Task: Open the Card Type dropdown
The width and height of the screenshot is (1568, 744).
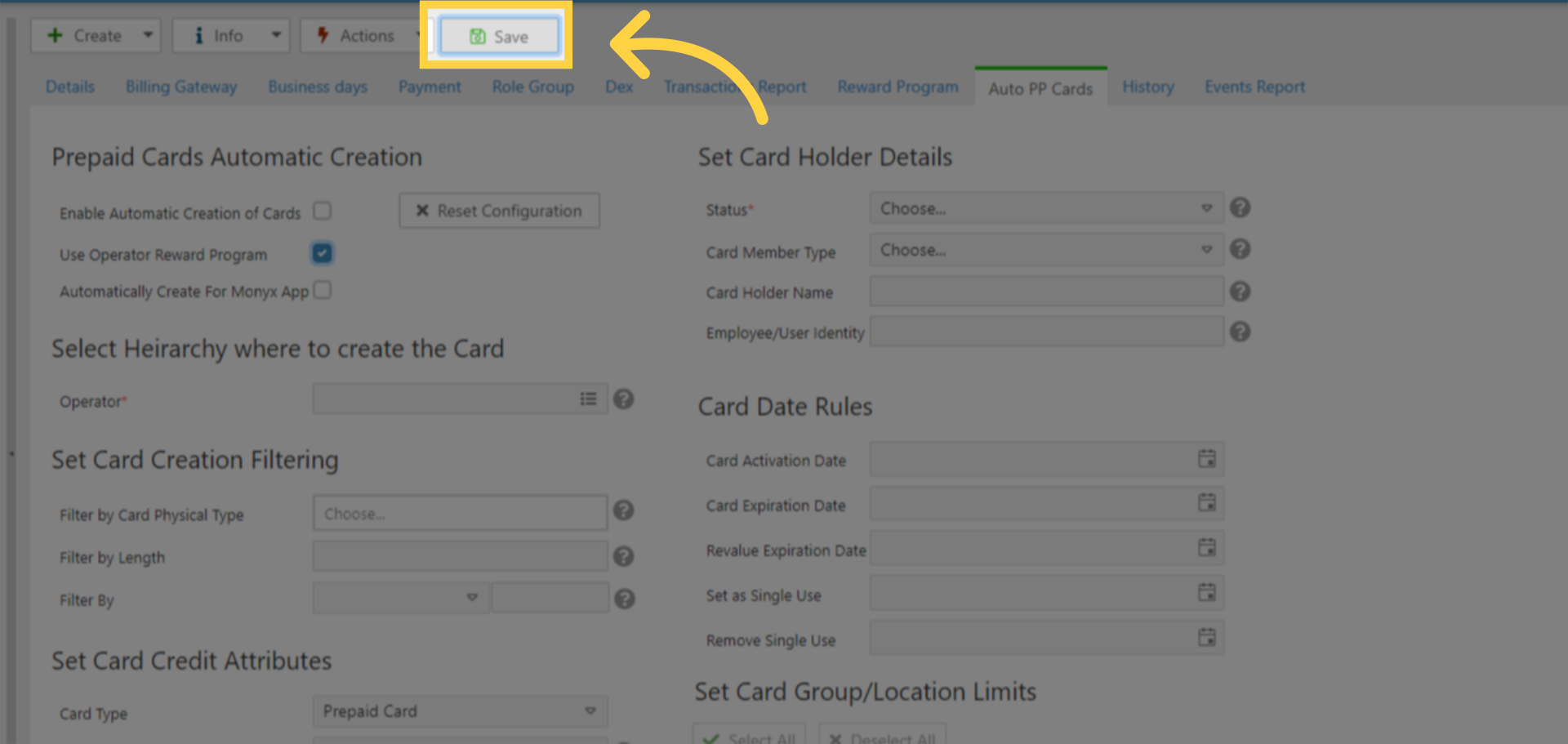Action: point(460,711)
